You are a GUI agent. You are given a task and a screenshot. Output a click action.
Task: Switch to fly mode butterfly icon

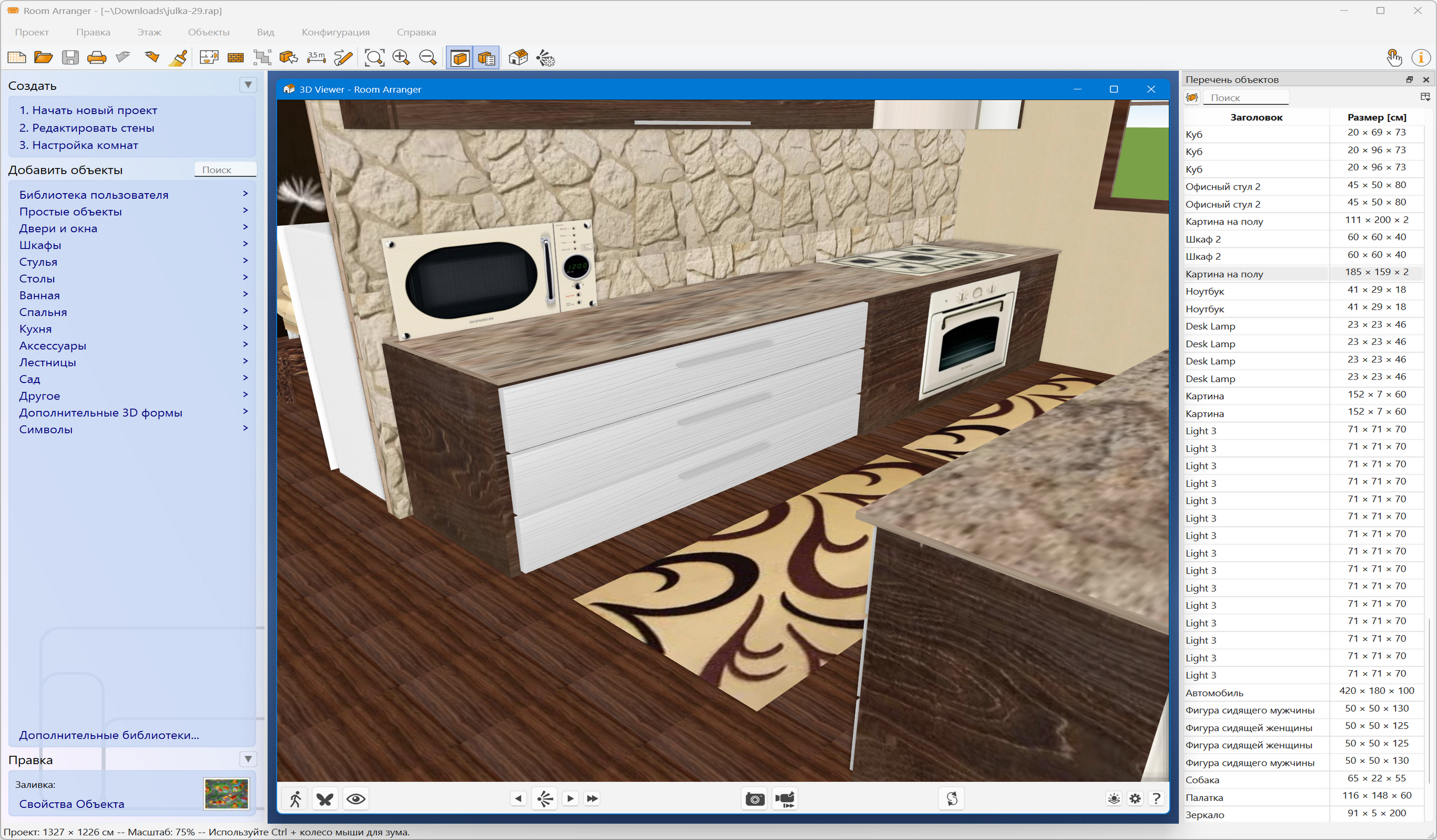(325, 799)
